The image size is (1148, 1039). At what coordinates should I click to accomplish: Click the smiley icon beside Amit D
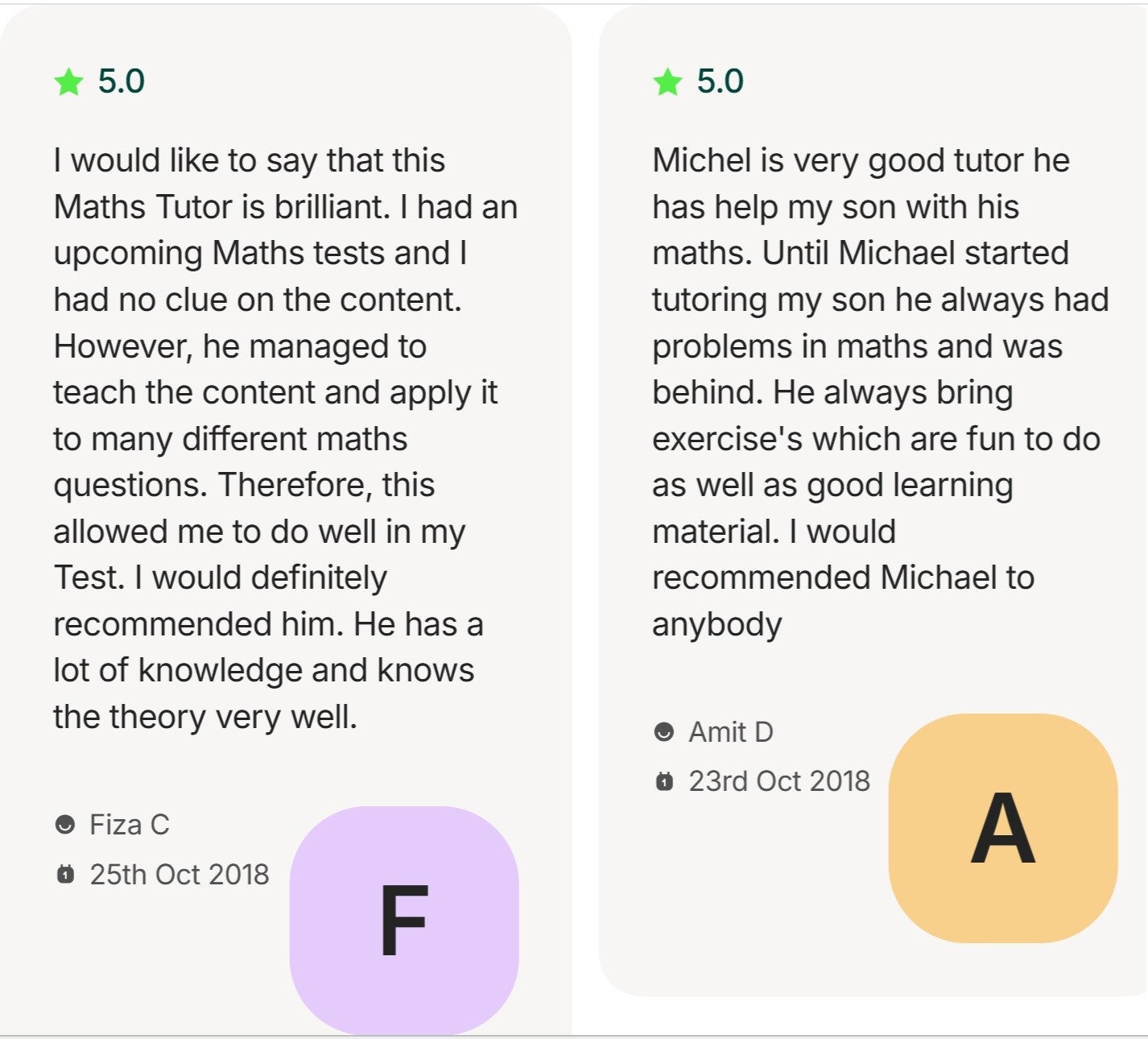[x=664, y=732]
